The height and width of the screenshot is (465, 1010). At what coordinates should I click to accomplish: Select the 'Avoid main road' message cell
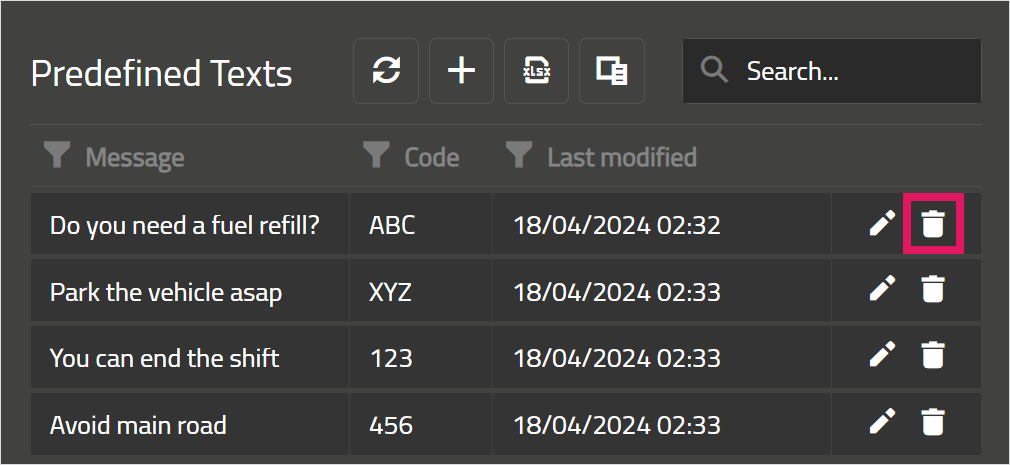point(190,424)
